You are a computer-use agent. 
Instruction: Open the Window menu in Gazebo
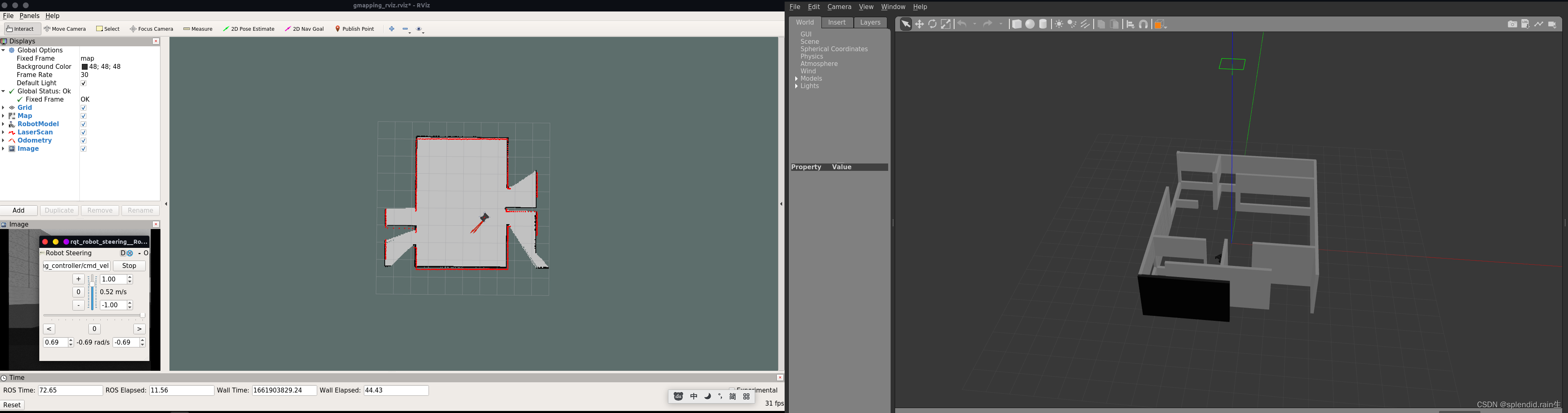pos(893,7)
